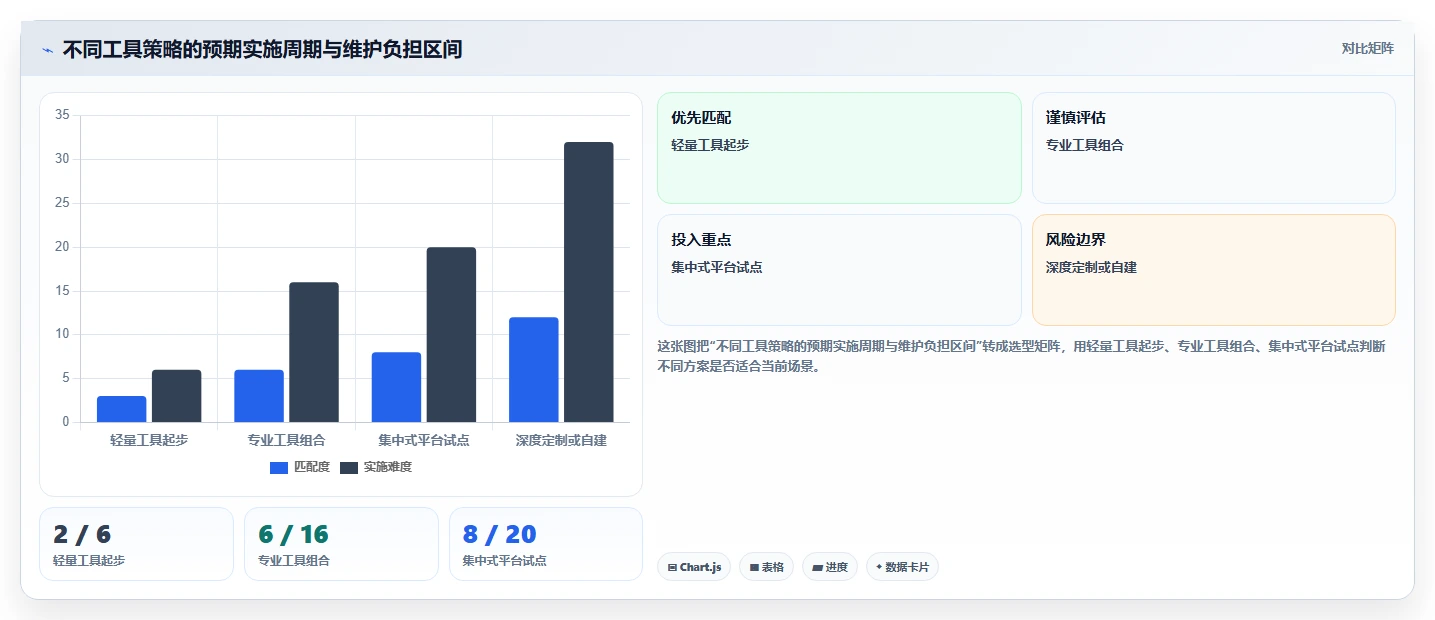Toggle the 匹配度 legend blue swatch
This screenshot has height=620, width=1435.
pos(279,467)
